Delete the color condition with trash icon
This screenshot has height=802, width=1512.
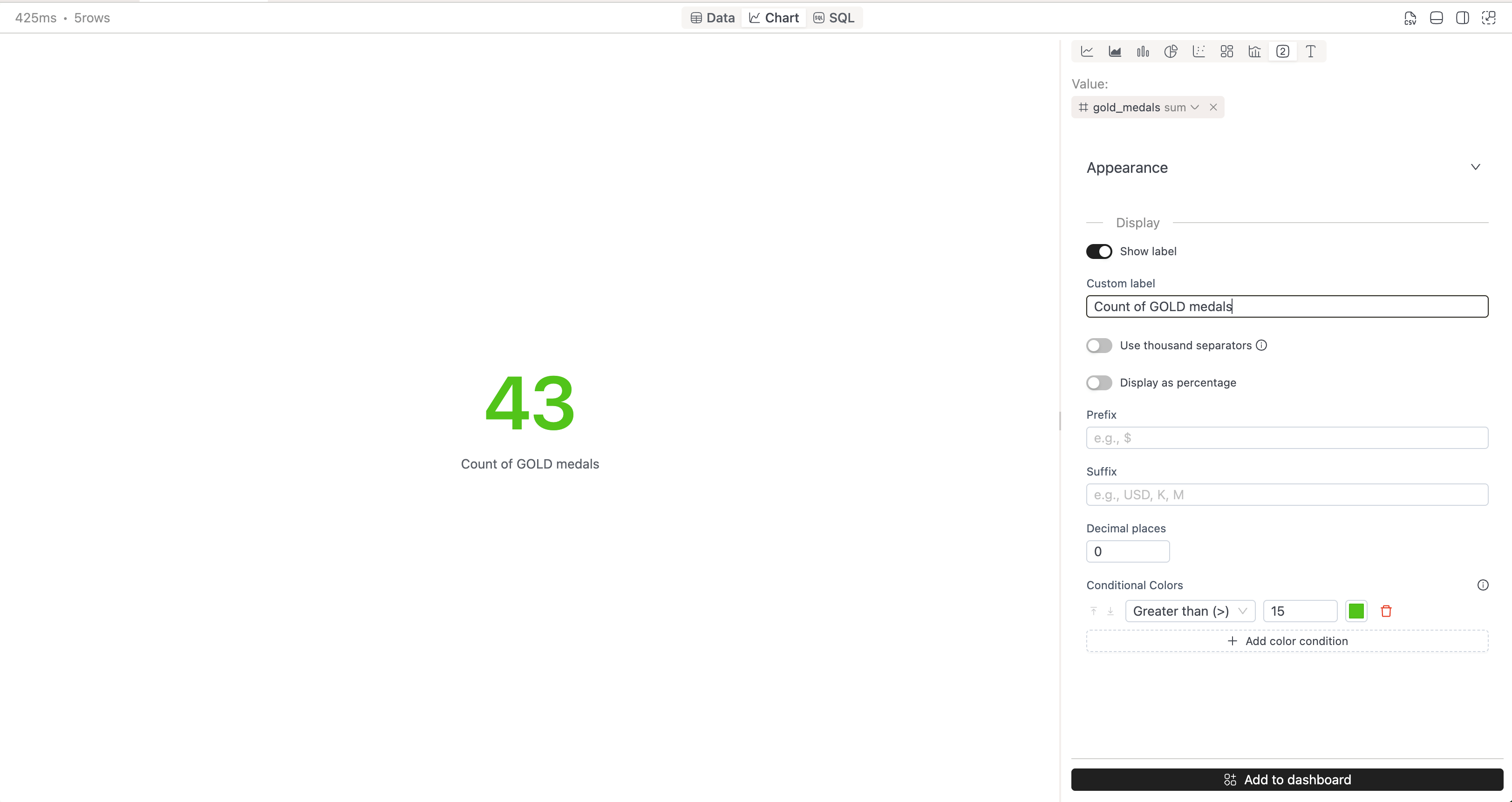(x=1386, y=612)
